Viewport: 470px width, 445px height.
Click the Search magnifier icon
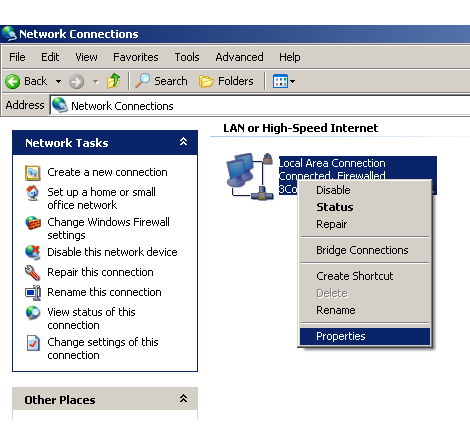pyautogui.click(x=142, y=81)
